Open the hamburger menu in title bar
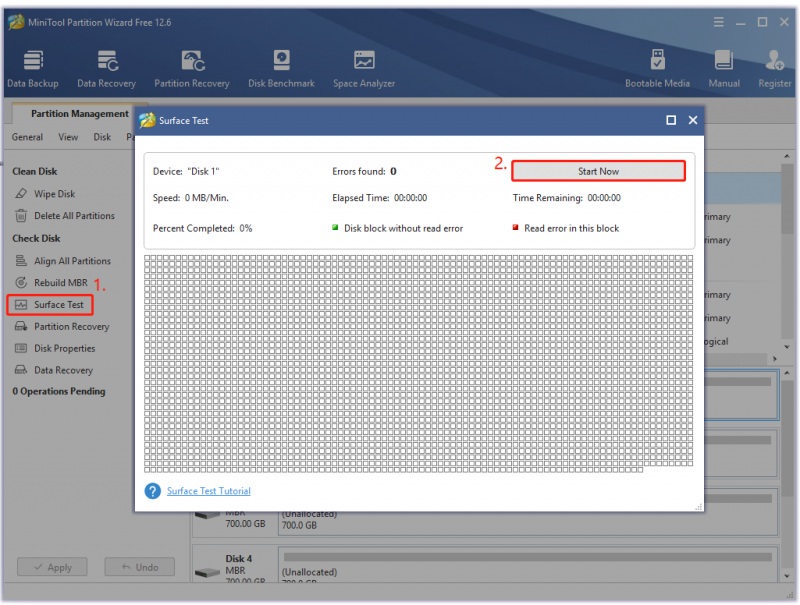Image resolution: width=800 pixels, height=605 pixels. click(718, 22)
